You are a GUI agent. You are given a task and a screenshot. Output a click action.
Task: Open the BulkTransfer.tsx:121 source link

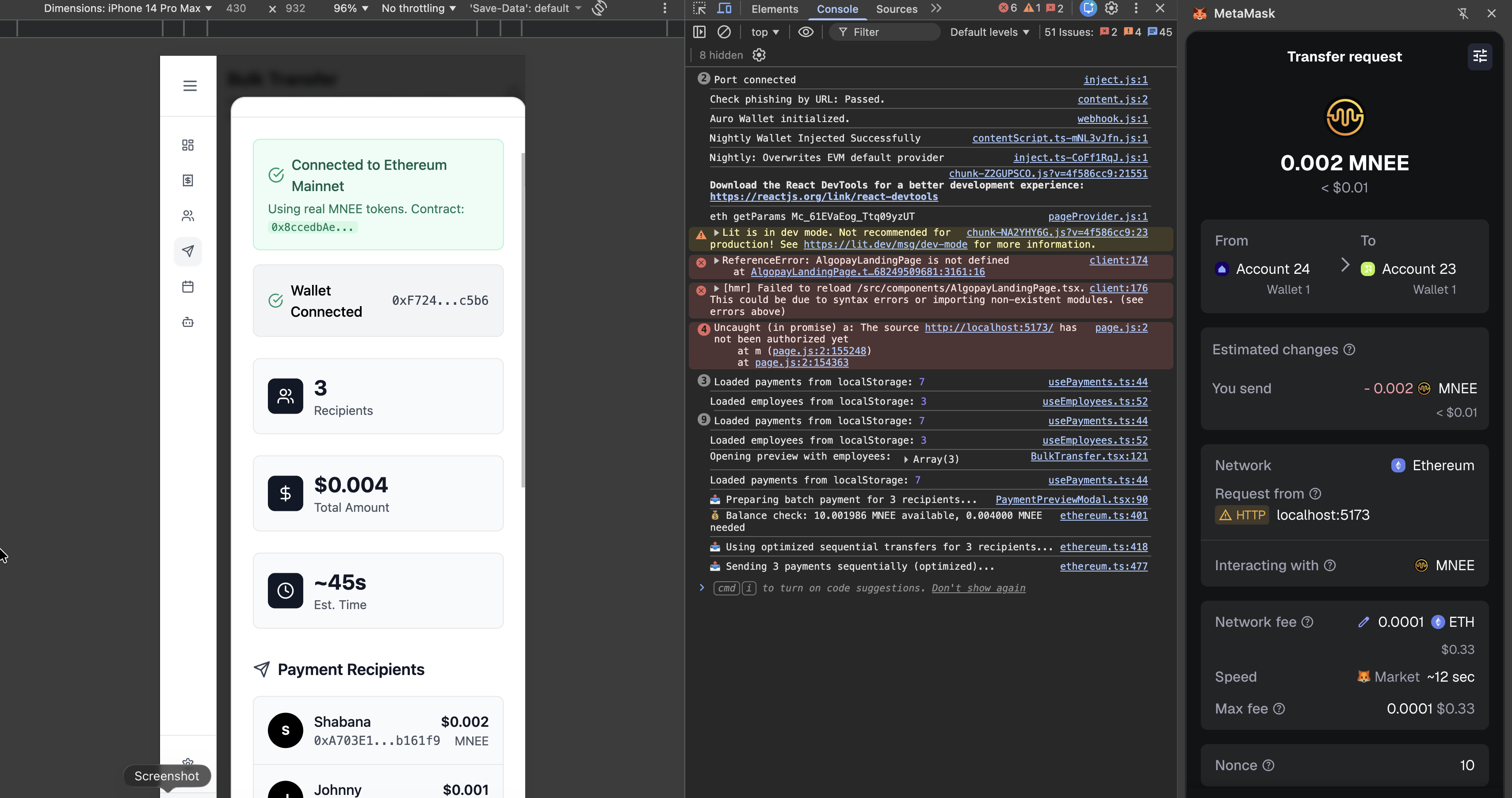tap(1089, 456)
